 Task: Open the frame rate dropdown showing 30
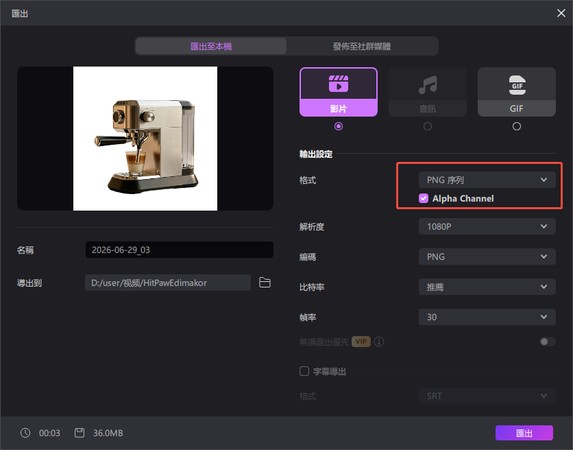point(487,317)
